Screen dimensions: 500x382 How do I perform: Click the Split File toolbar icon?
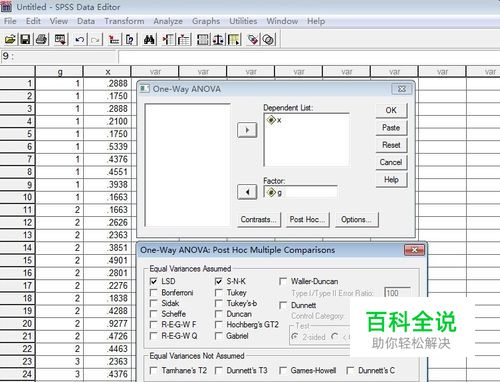[203, 40]
